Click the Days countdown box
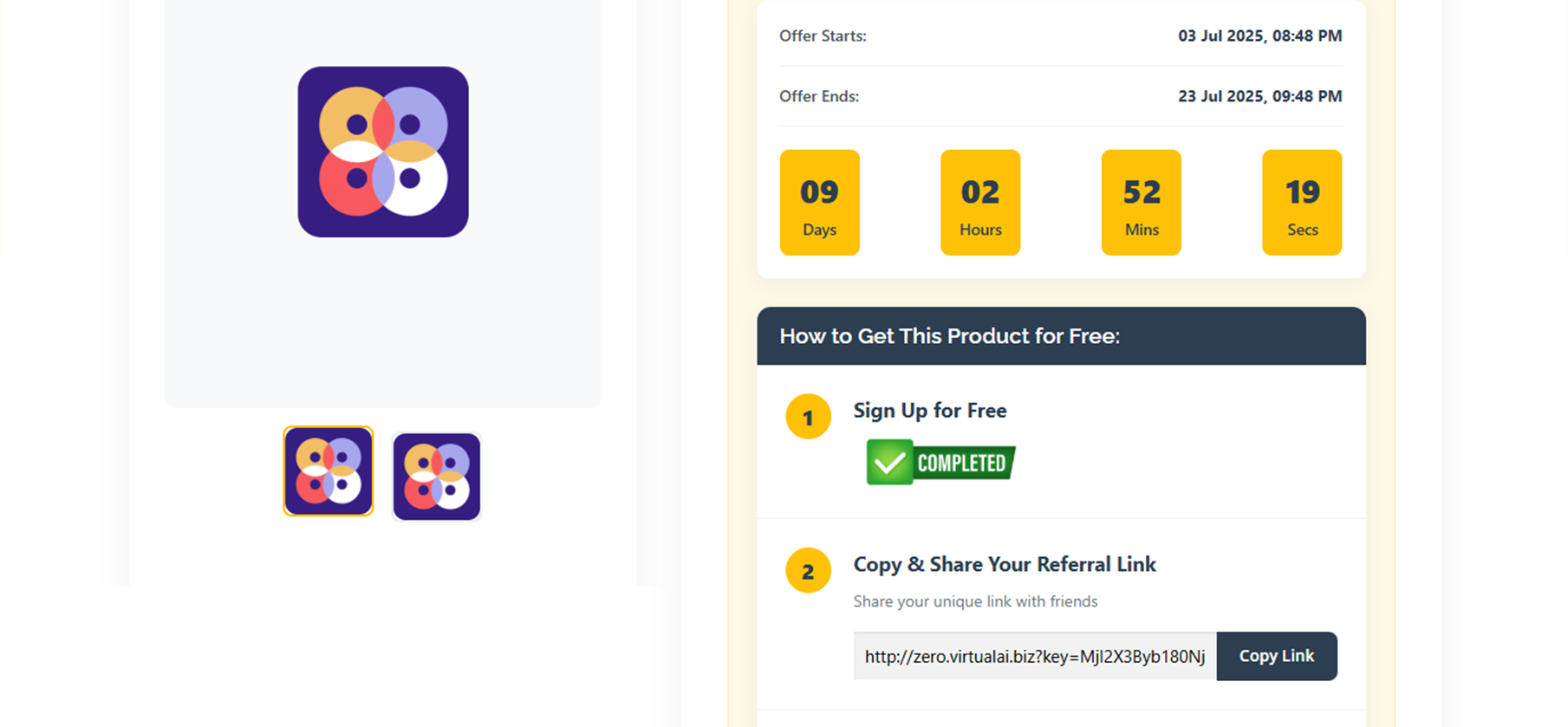 [819, 202]
